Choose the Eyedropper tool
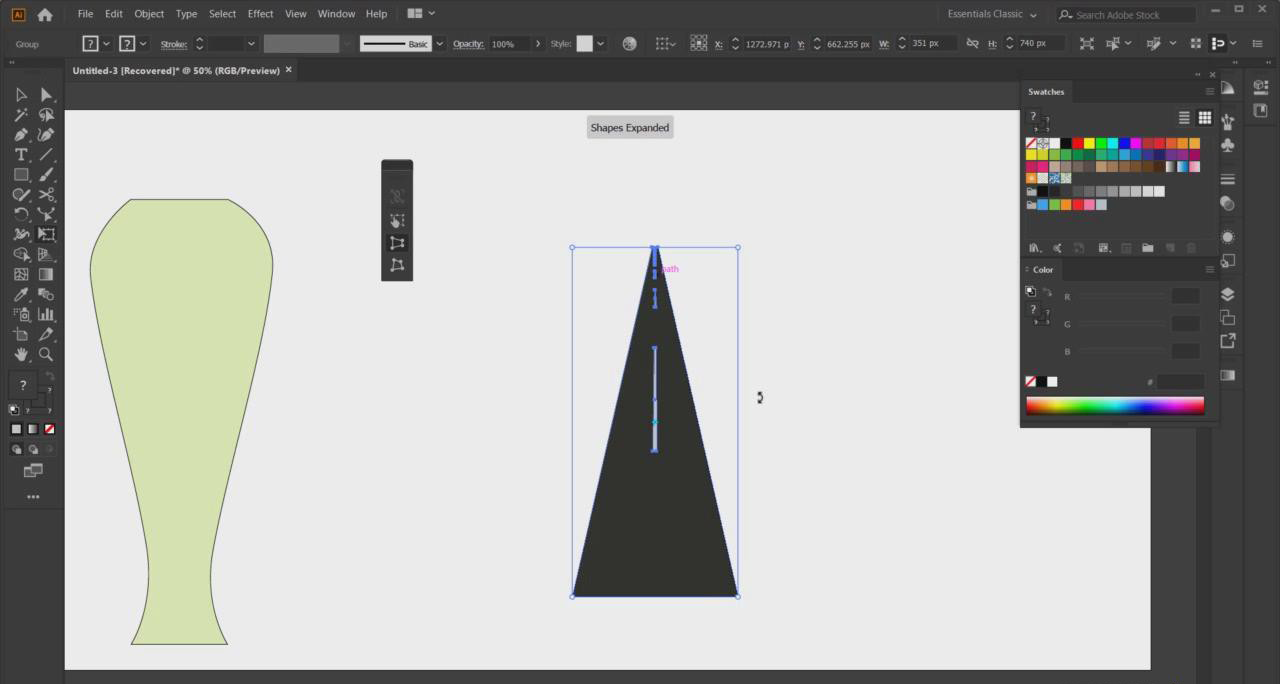1280x684 pixels. [x=21, y=295]
